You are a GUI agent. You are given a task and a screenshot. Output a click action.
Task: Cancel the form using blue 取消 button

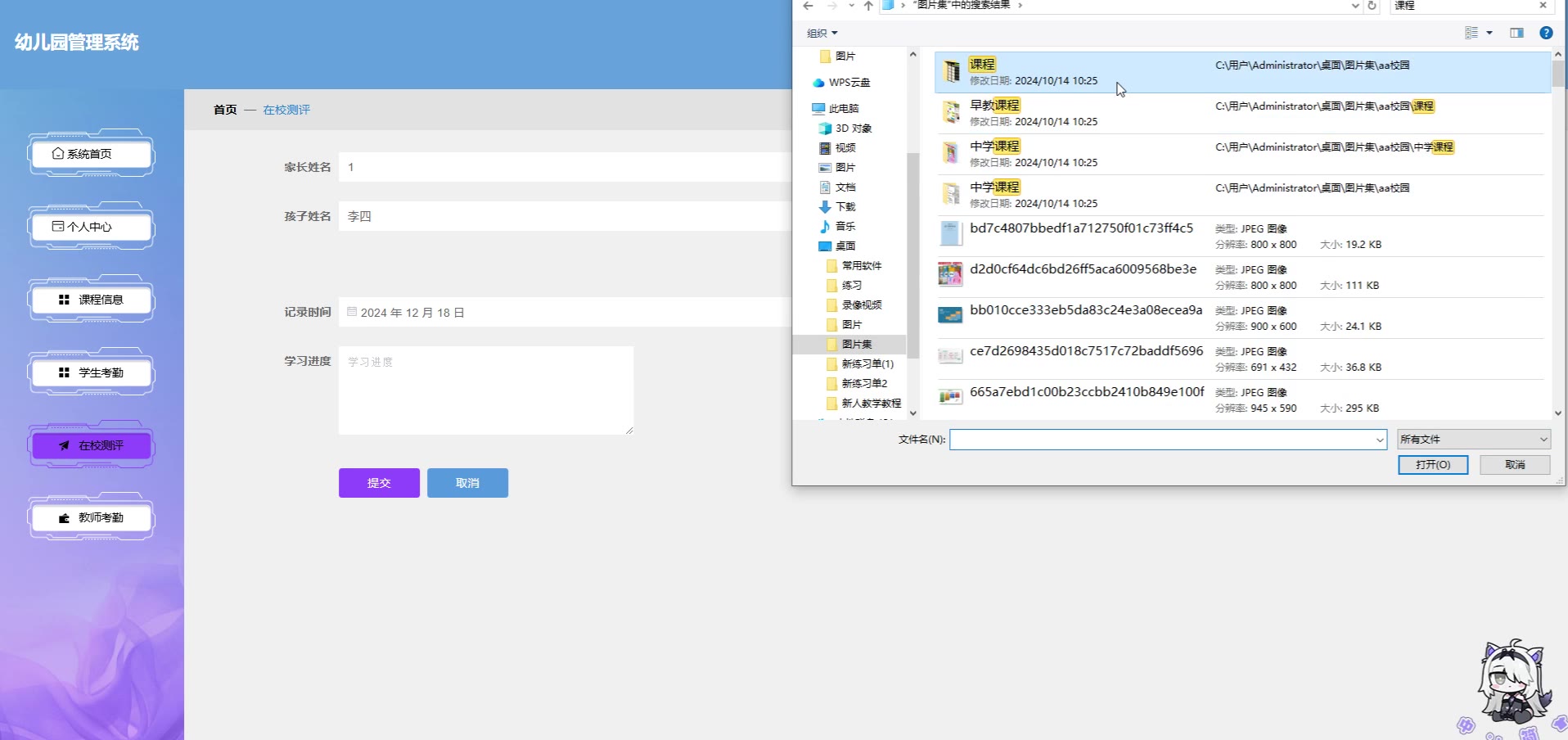[467, 483]
